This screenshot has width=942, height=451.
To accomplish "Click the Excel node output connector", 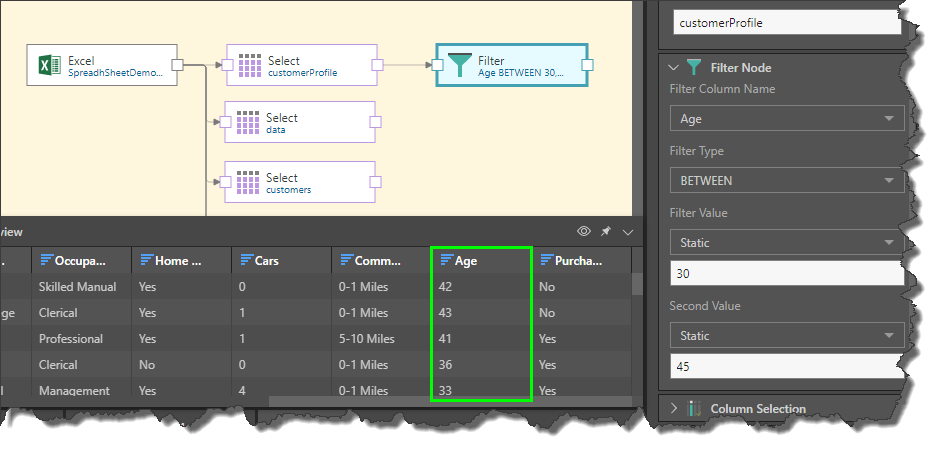I will 177,65.
